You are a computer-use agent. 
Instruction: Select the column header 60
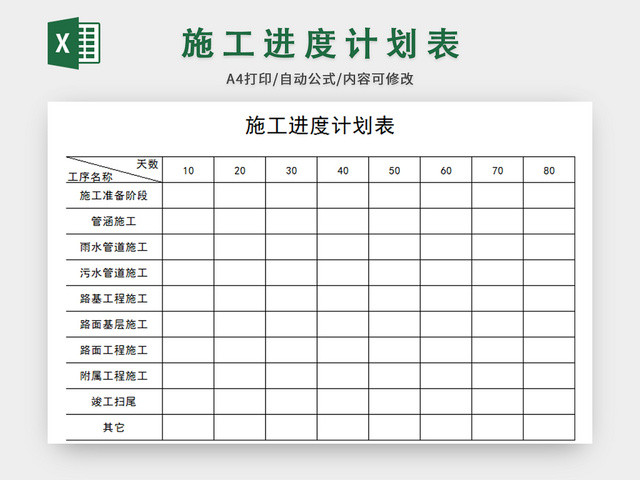pos(446,171)
